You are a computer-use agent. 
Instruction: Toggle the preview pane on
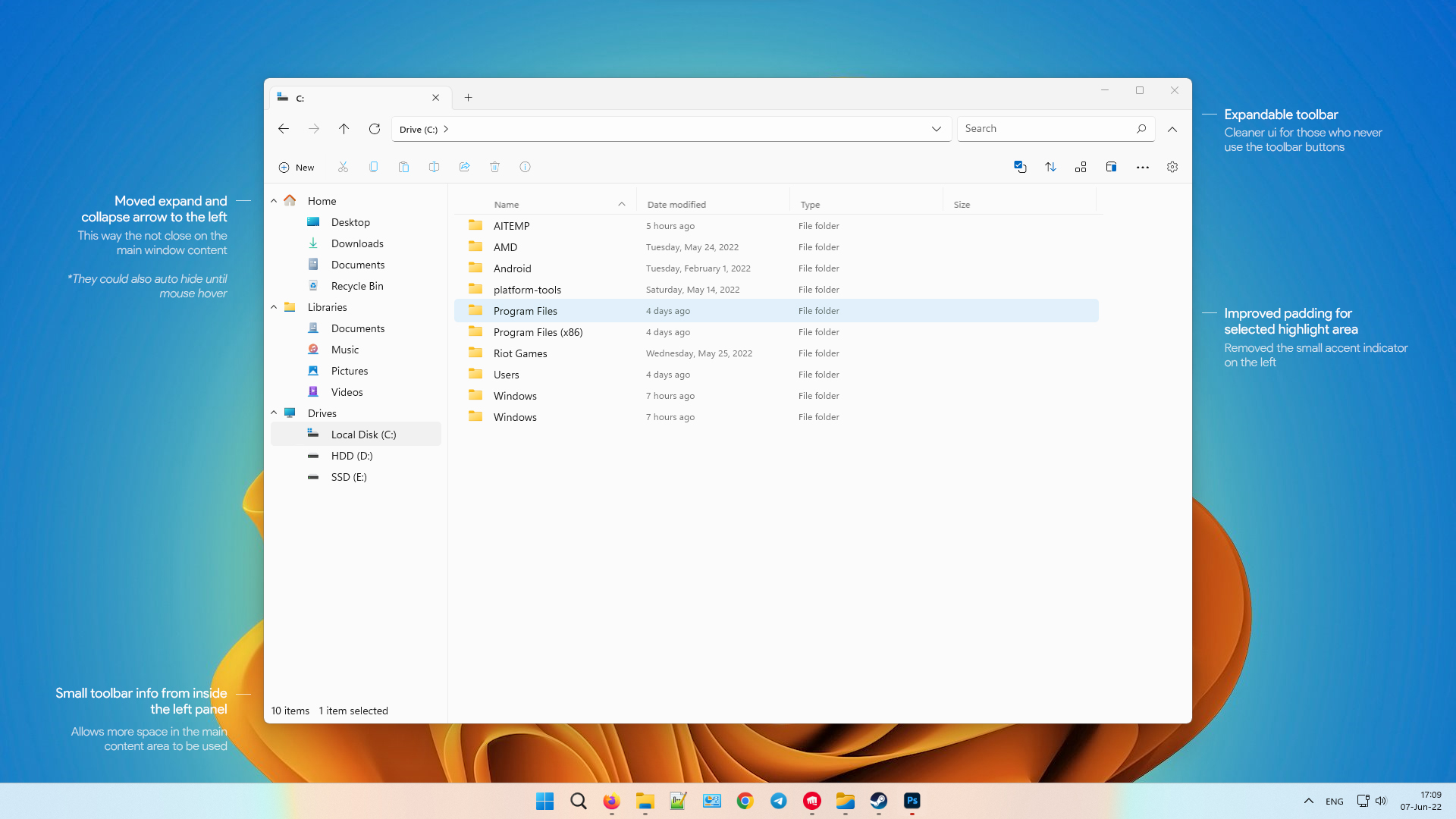tap(1111, 167)
